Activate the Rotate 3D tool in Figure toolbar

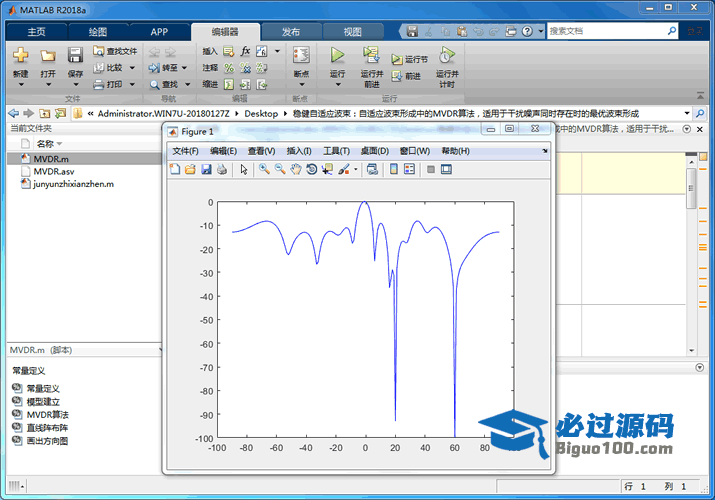[x=312, y=170]
